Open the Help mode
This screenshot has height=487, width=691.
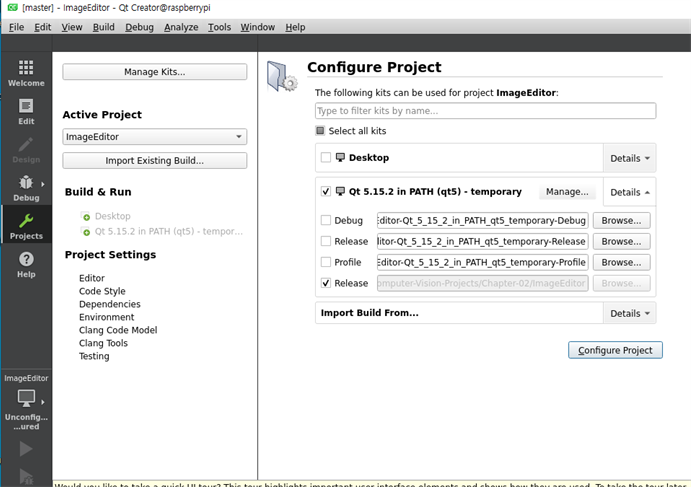[x=26, y=264]
